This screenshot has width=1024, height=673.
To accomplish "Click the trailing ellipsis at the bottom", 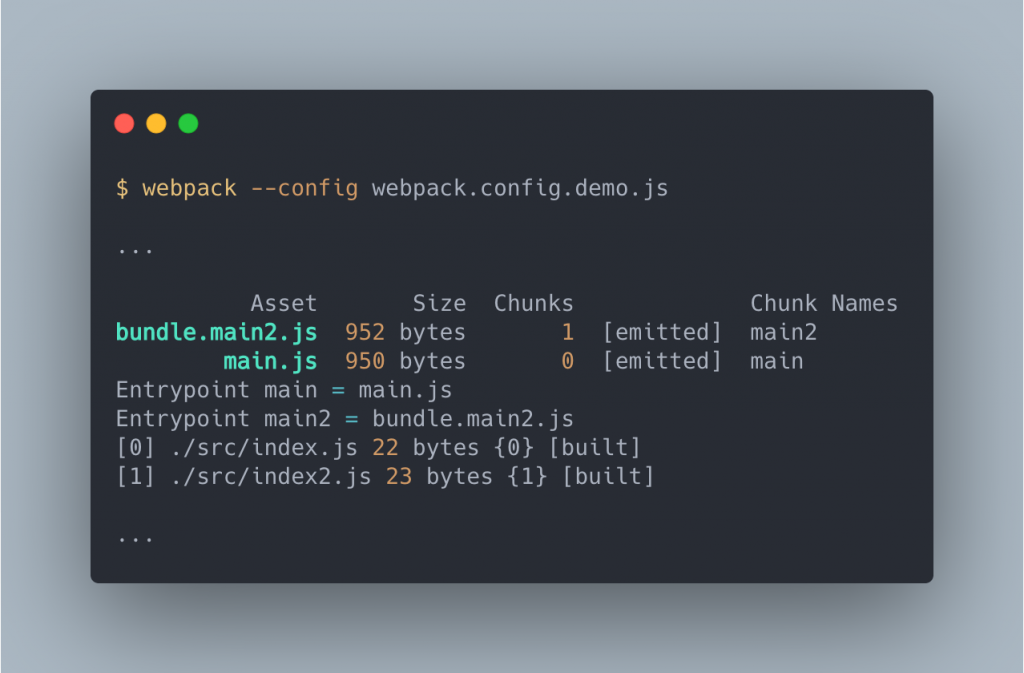I will coord(135,539).
